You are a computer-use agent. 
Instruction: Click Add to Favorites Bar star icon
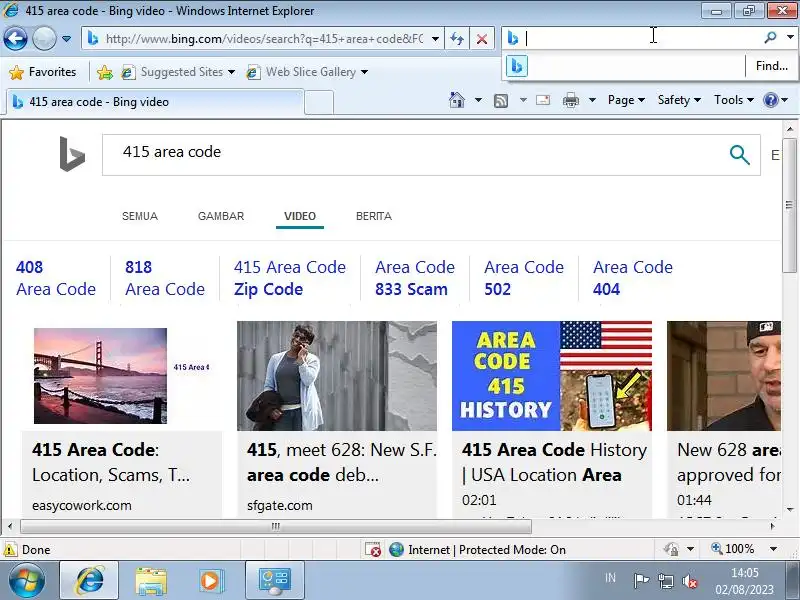click(x=105, y=72)
